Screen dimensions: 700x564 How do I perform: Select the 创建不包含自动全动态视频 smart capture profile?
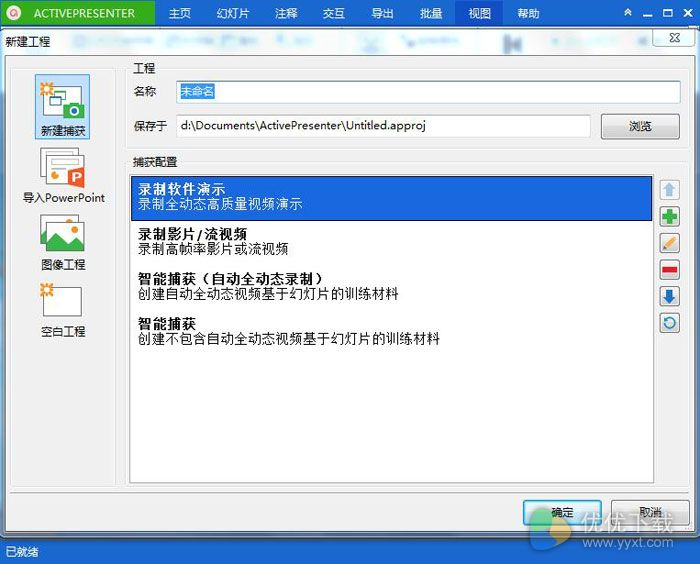tap(392, 331)
